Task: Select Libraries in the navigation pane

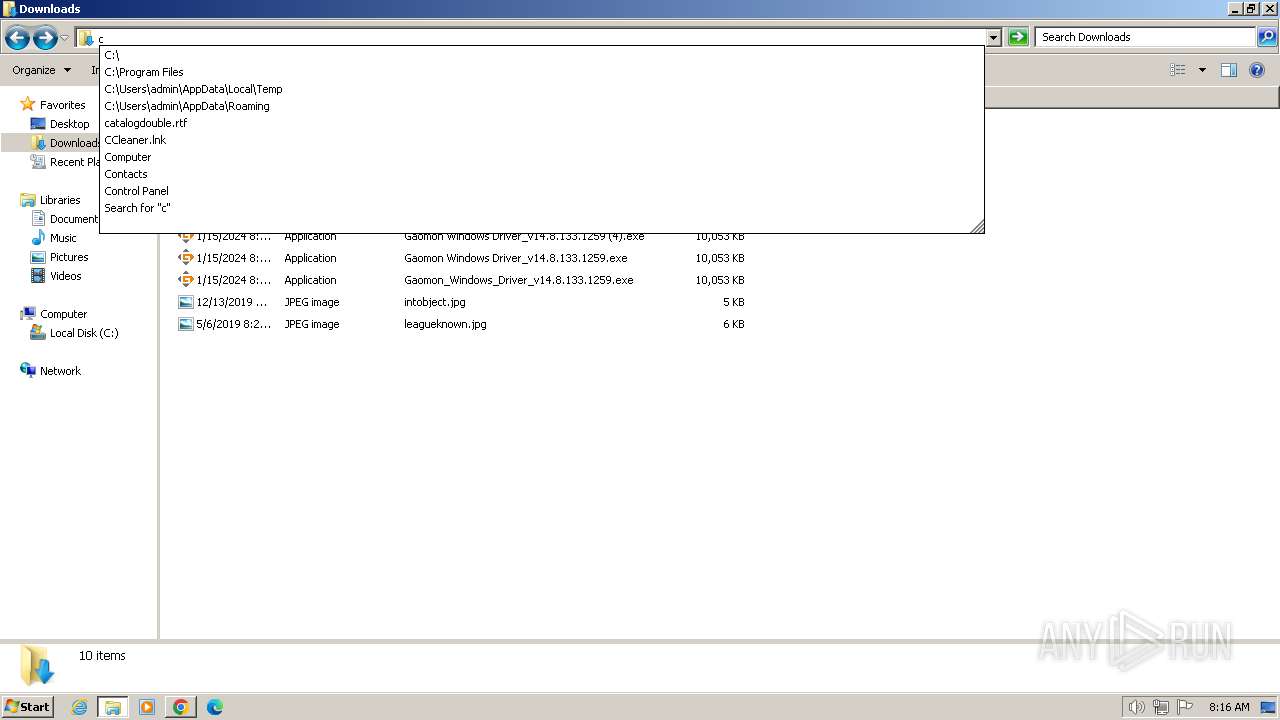Action: tap(60, 200)
